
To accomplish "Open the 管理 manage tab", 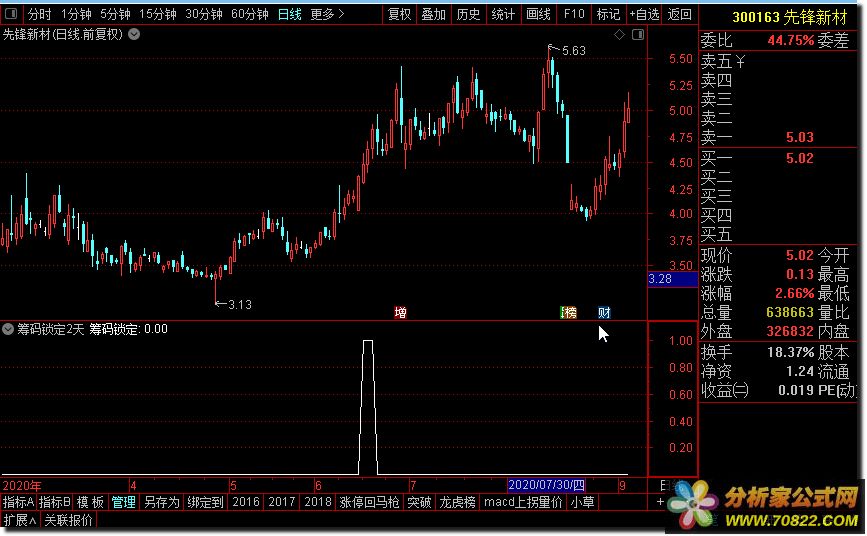I will [123, 502].
